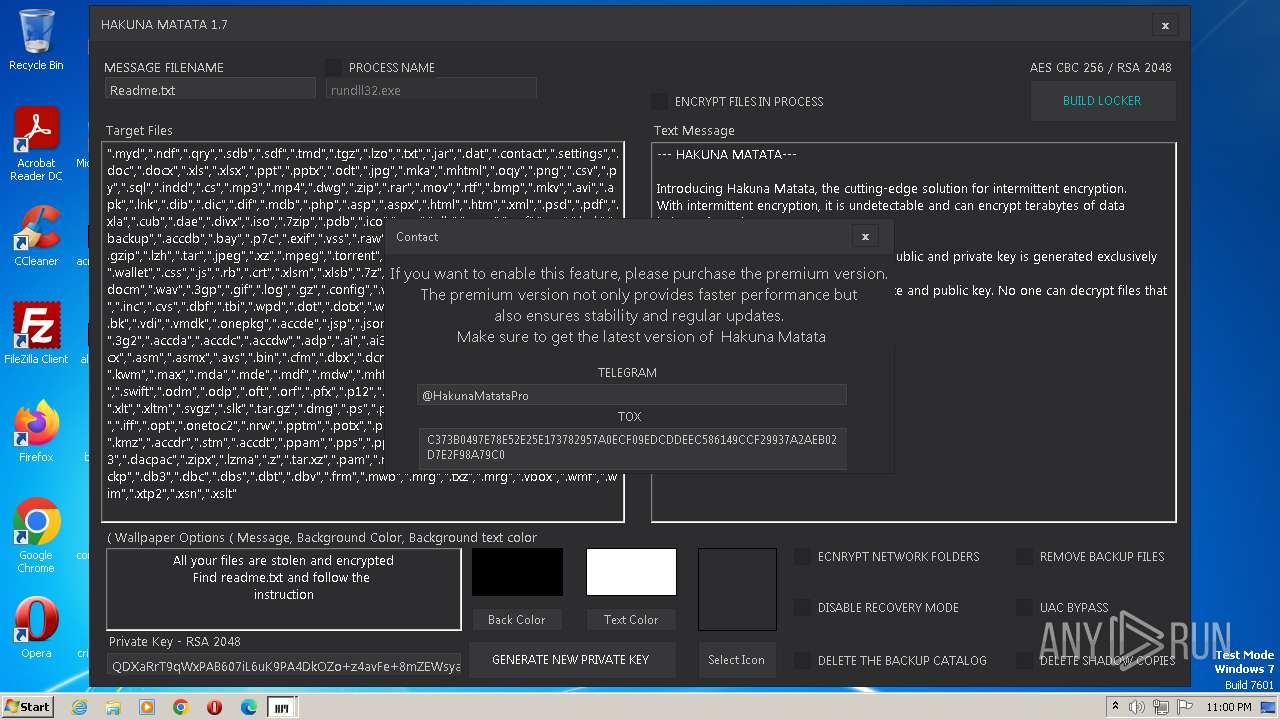The image size is (1280, 720).
Task: Click the TOX ID text field
Action: (632, 447)
